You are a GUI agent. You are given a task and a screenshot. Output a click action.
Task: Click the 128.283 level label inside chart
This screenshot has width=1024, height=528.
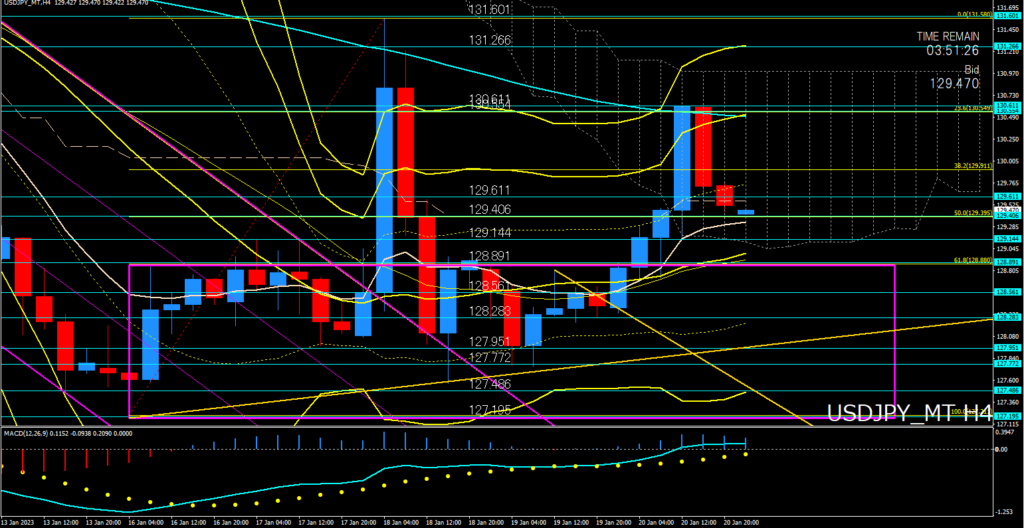coord(490,310)
